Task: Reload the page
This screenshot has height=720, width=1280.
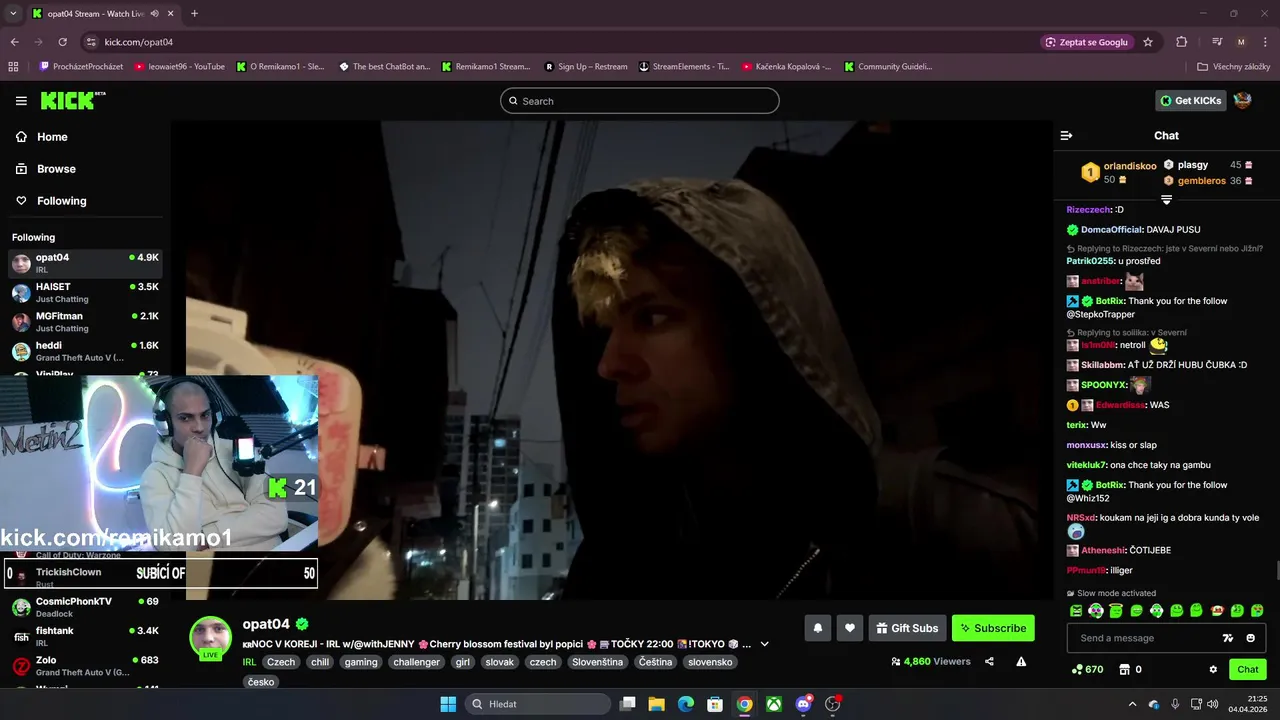Action: tap(62, 42)
